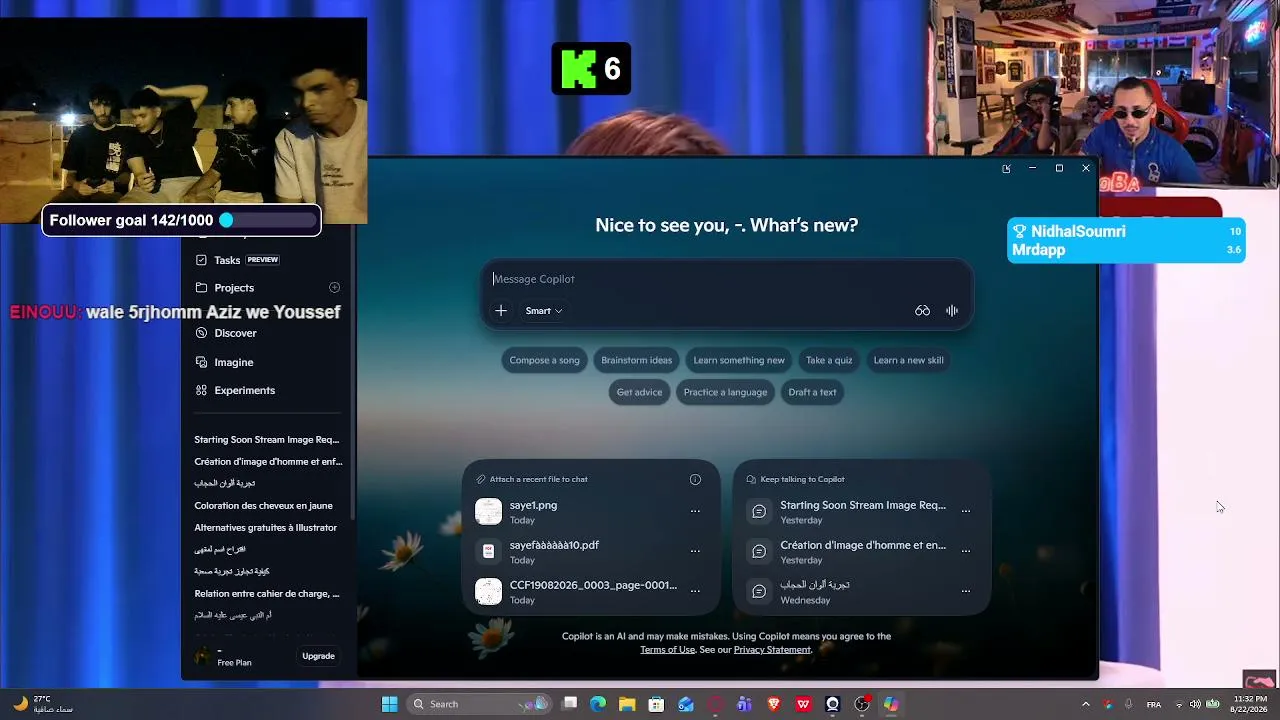Open more options for CCF19082026_0003 file
The height and width of the screenshot is (720, 1280).
(695, 591)
